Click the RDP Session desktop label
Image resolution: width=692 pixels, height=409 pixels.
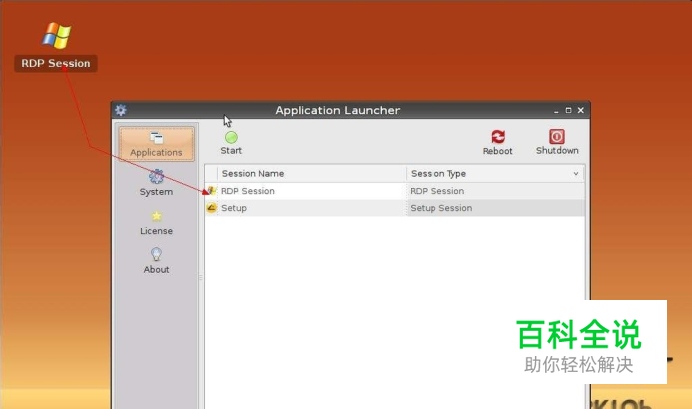[x=56, y=64]
